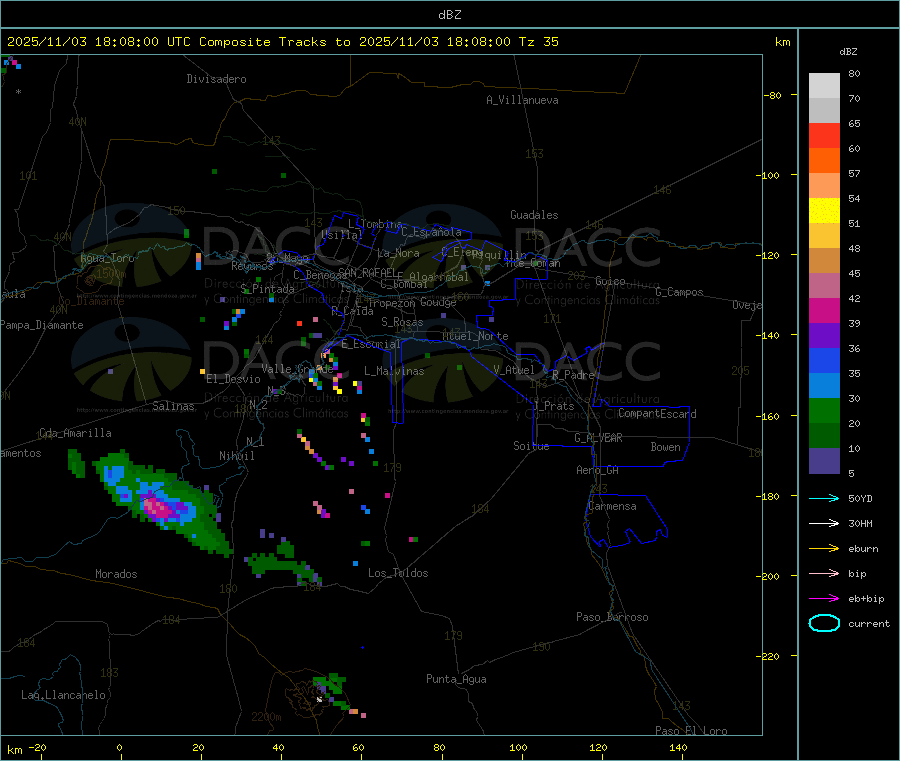Click the Soitue map label
The height and width of the screenshot is (761, 900).
click(x=531, y=446)
